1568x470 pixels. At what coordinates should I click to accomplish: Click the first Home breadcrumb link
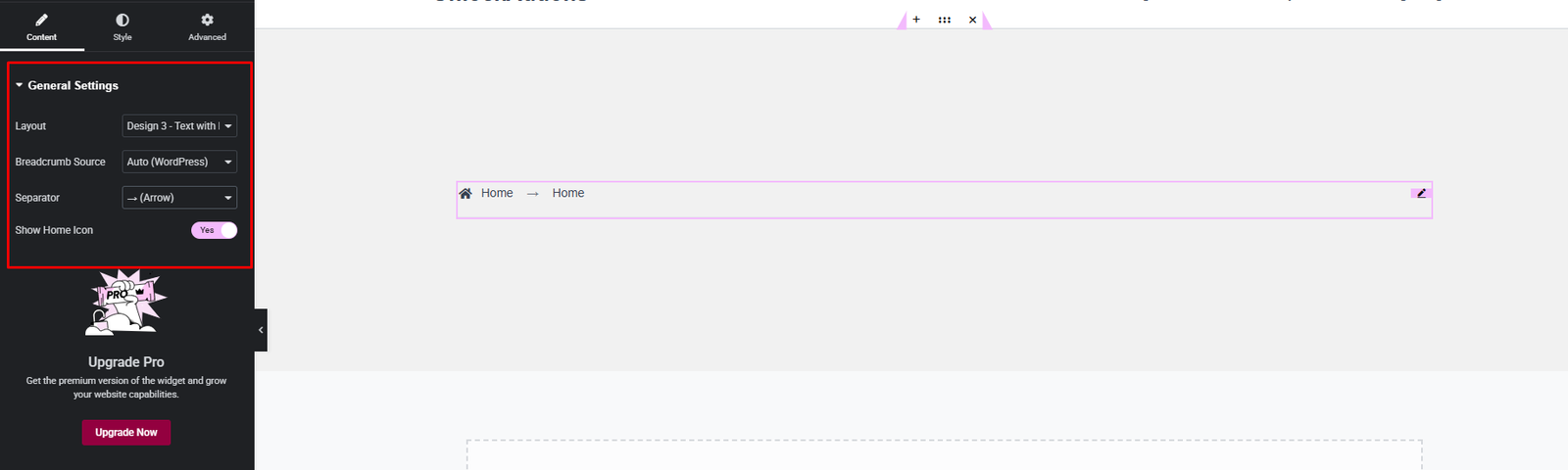497,194
